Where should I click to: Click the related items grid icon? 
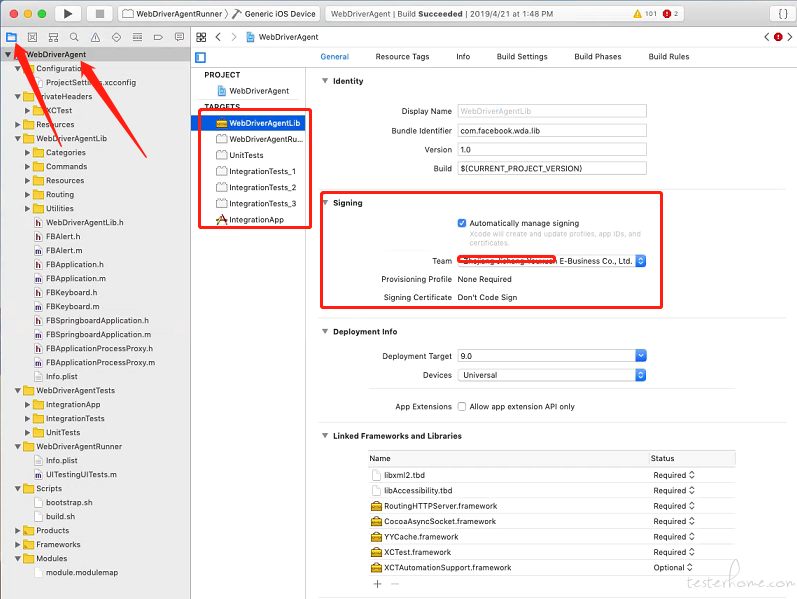tap(201, 37)
